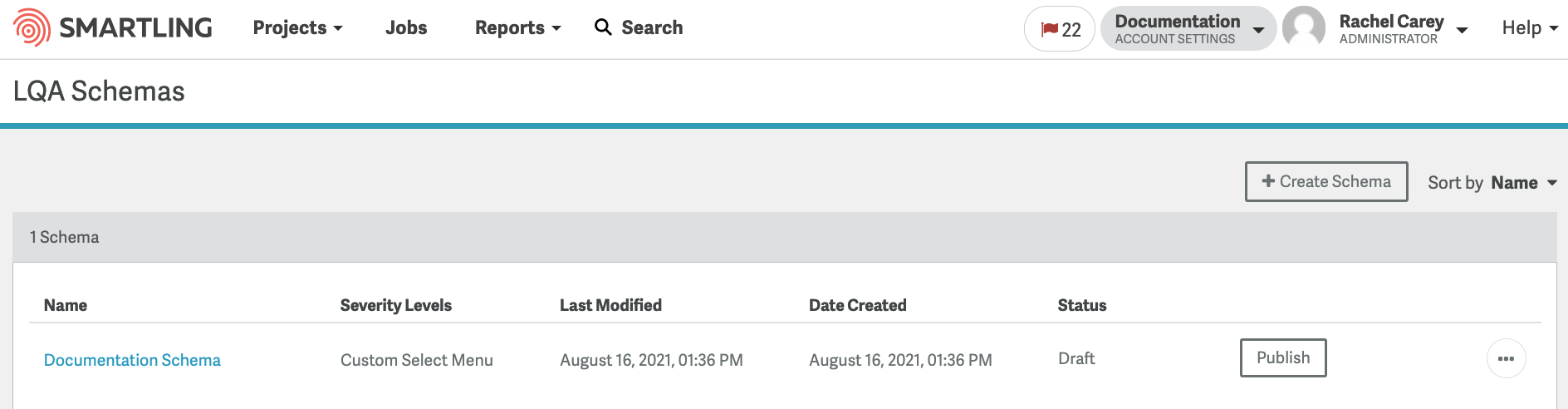
Task: Open the Projects dropdown menu
Action: pos(297,27)
